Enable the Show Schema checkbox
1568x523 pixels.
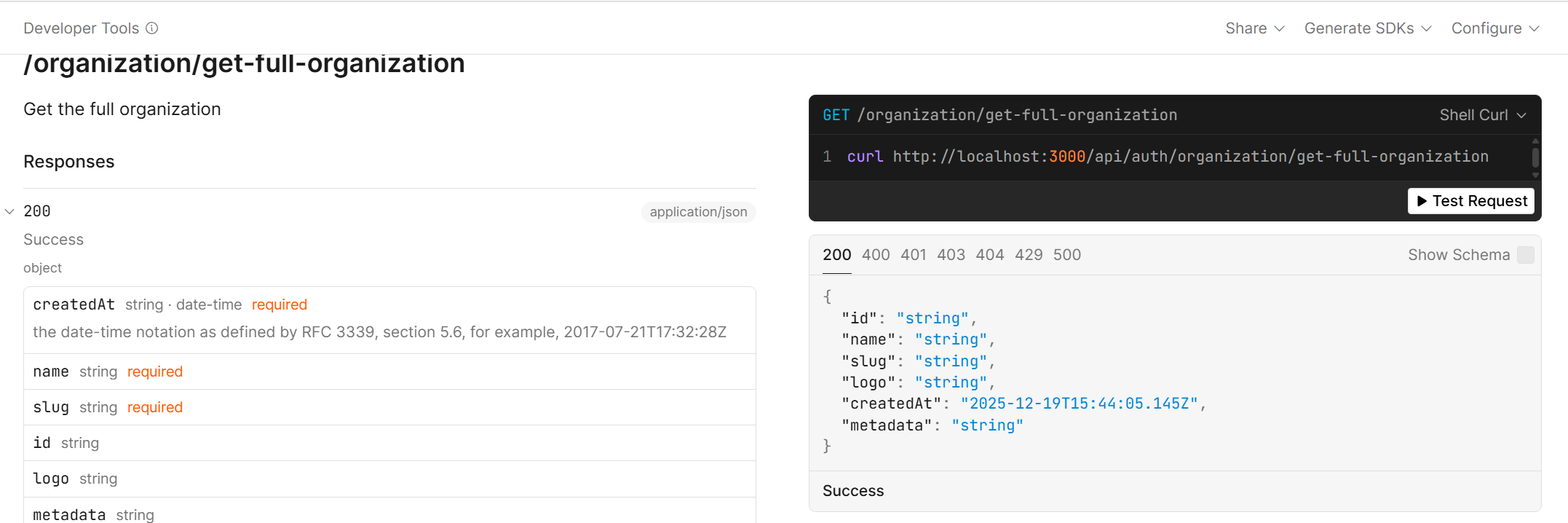click(1526, 255)
